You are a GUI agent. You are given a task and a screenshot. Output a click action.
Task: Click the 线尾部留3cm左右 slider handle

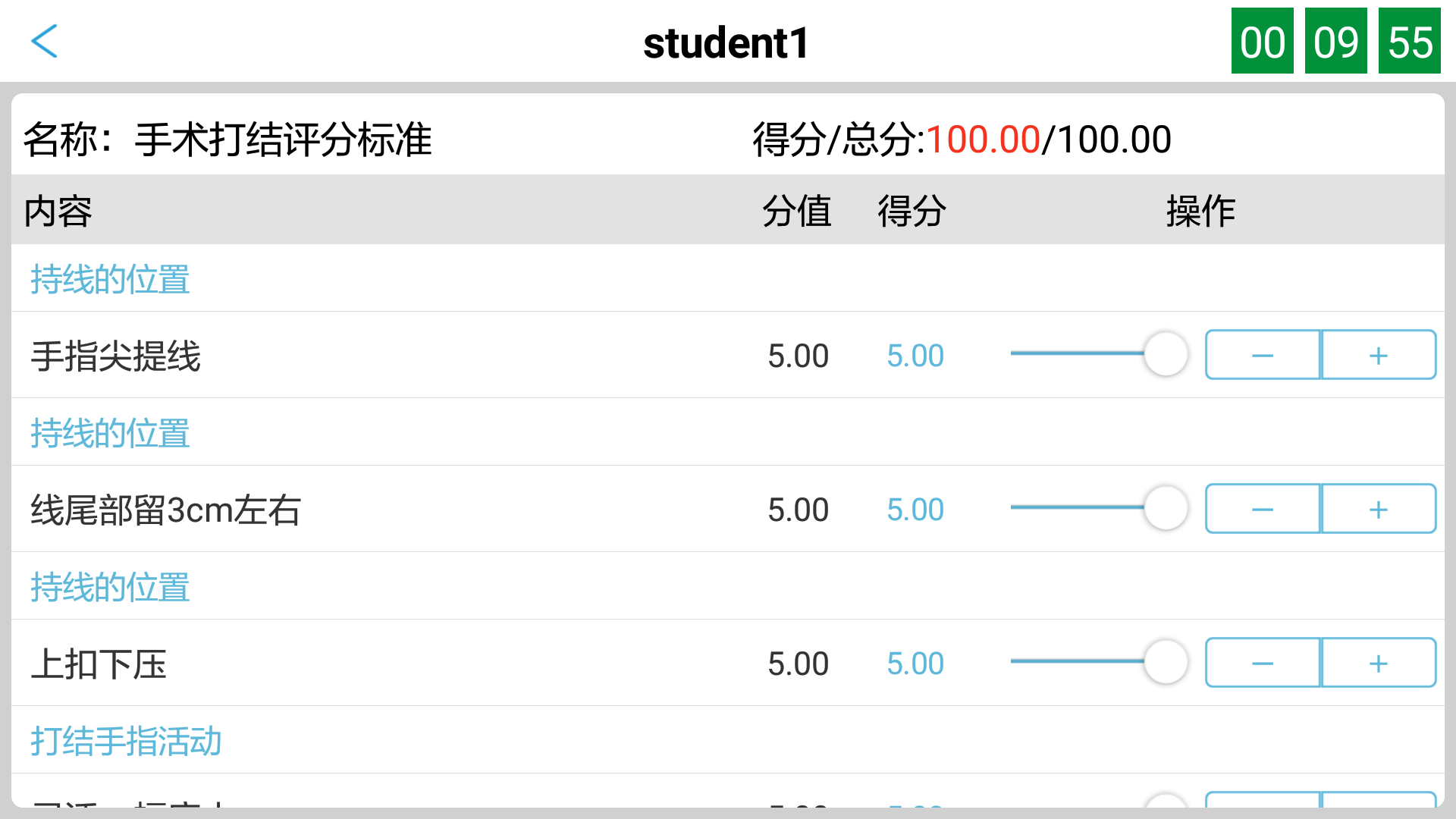click(x=1166, y=508)
